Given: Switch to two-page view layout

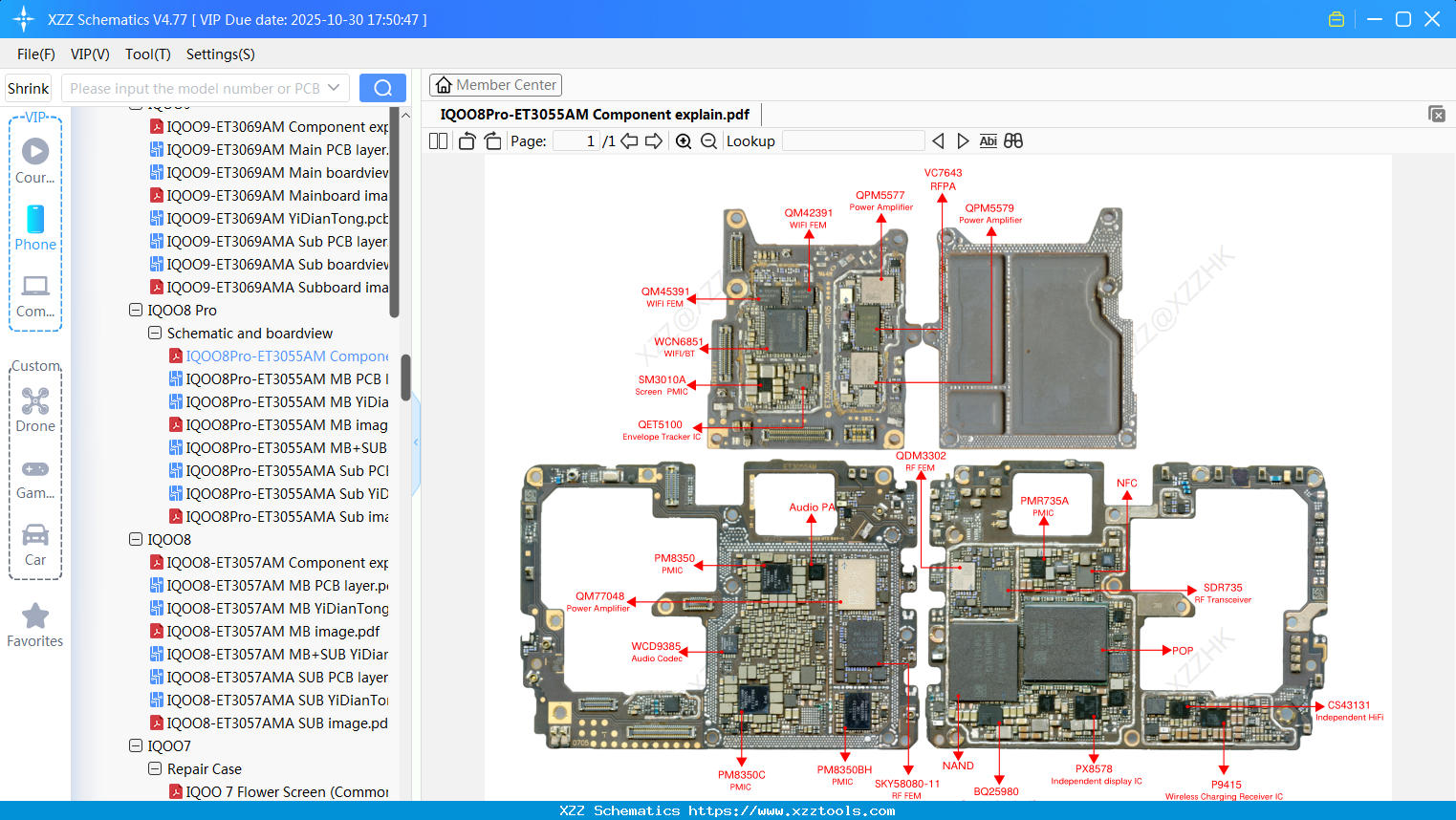Looking at the screenshot, I should point(437,140).
